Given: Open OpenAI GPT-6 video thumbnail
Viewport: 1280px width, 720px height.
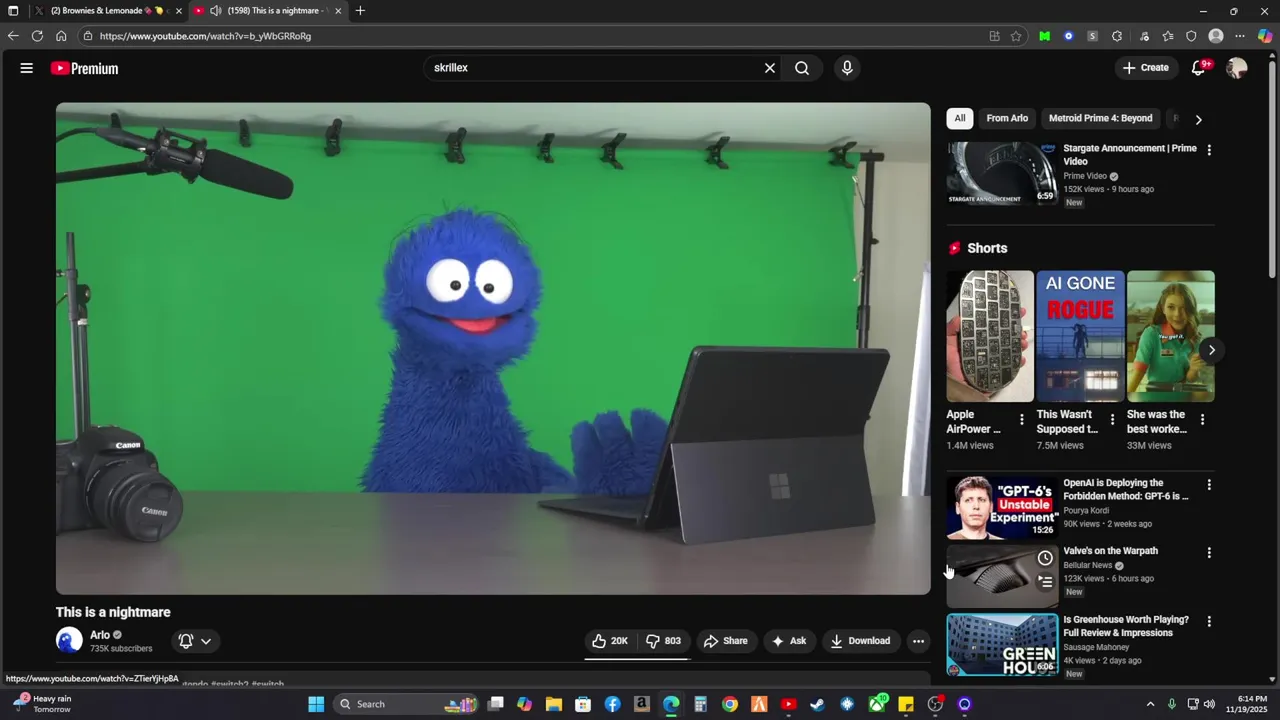Looking at the screenshot, I should 1002,507.
